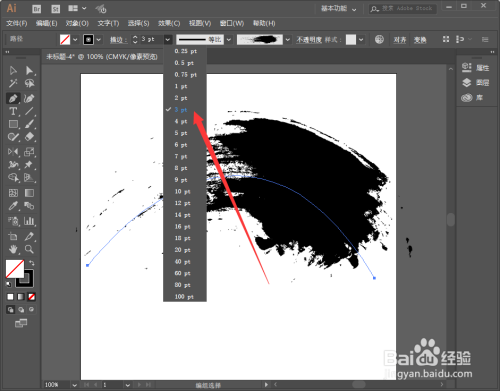
Task: Open the 效果(C) menu
Action: pos(169,23)
